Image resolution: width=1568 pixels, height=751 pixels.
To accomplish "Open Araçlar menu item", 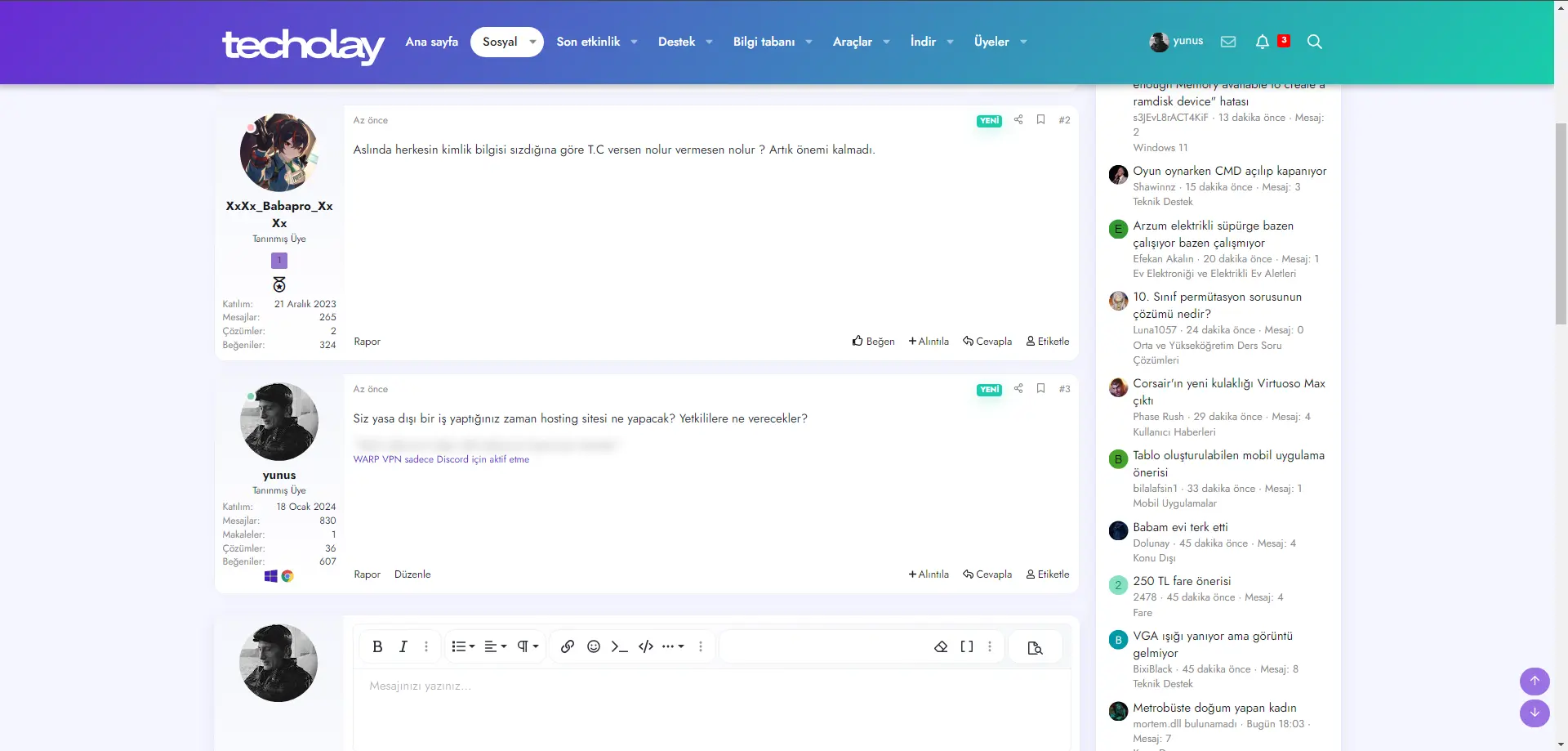I will tap(853, 42).
